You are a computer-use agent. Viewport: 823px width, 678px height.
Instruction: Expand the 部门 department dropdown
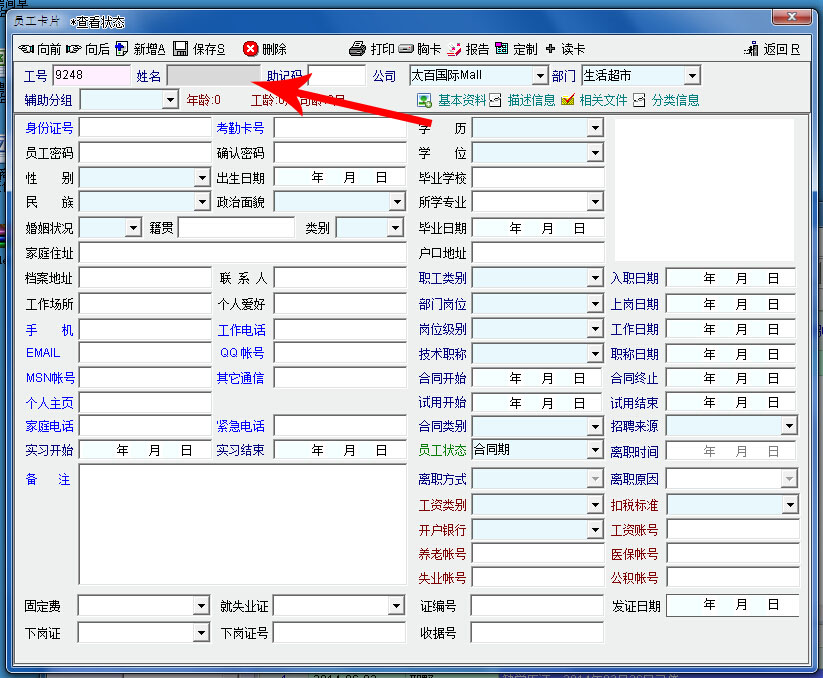[x=692, y=76]
